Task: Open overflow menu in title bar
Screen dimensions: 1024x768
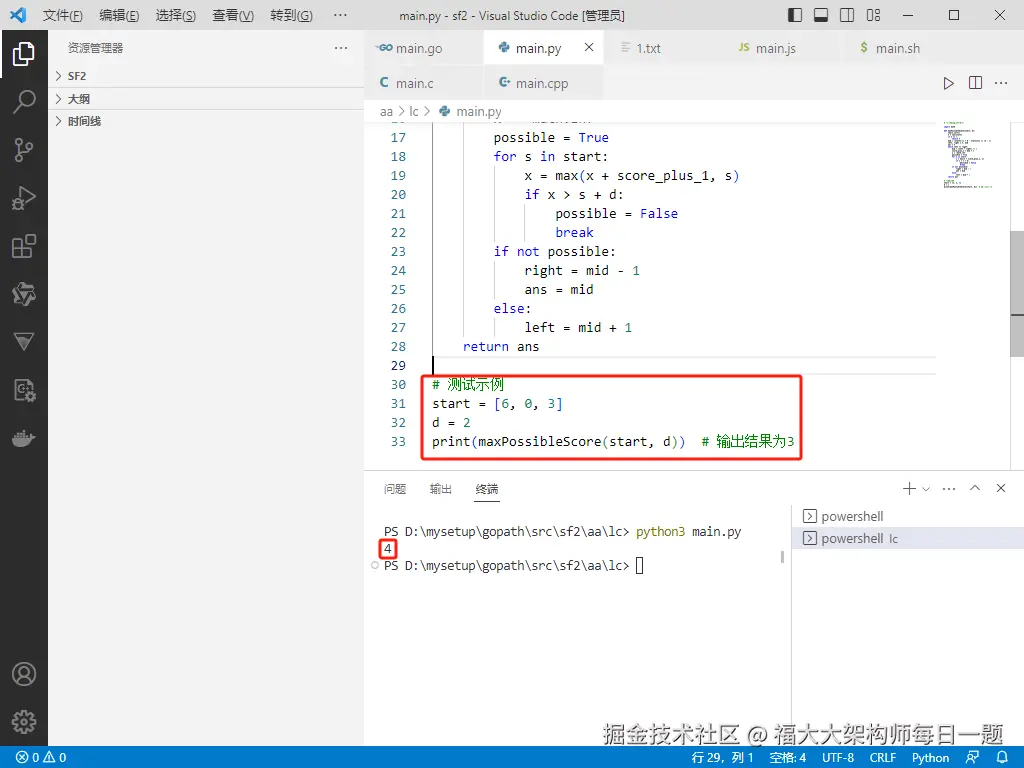Action: (340, 15)
